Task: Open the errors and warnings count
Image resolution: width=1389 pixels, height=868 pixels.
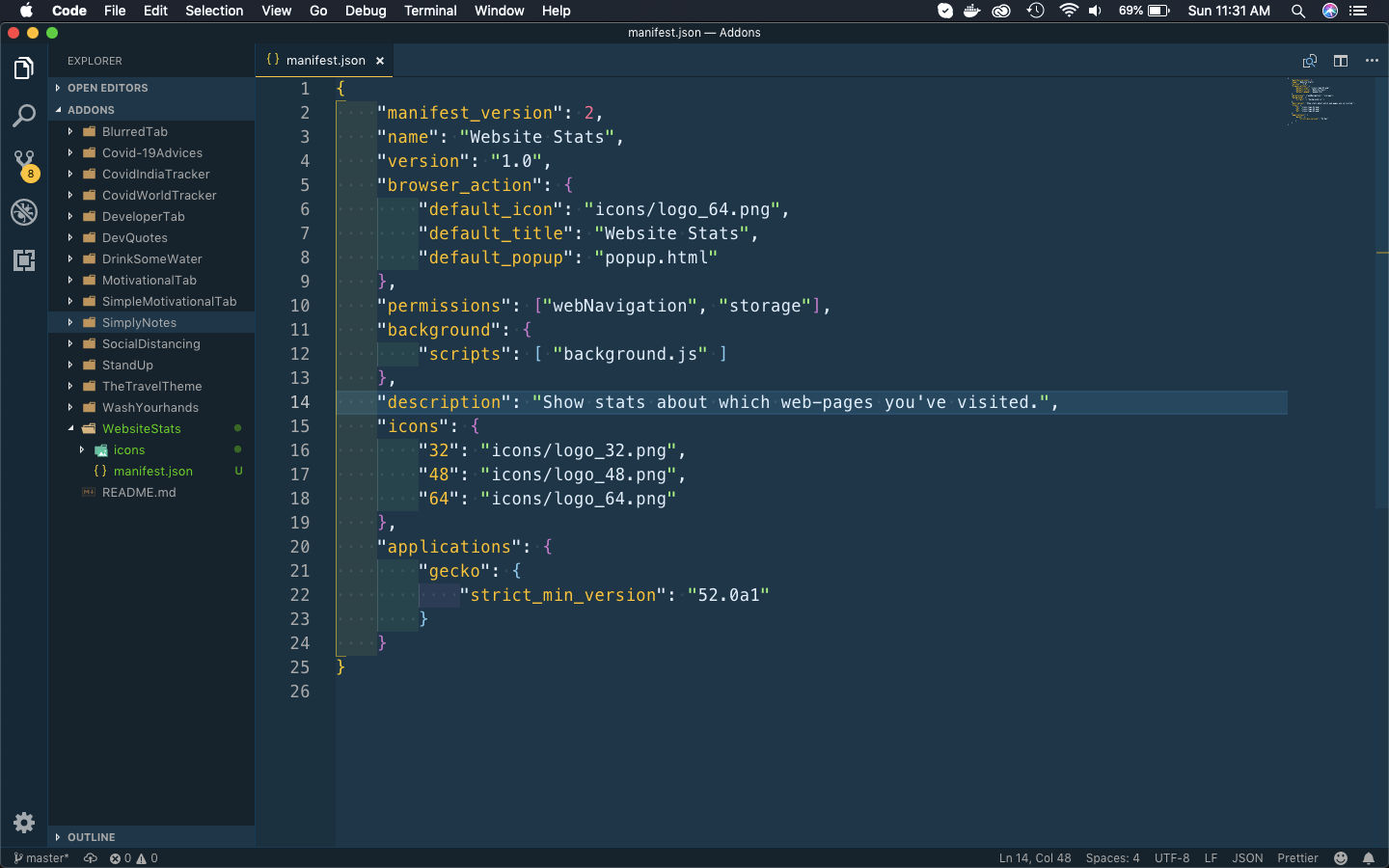Action: [x=134, y=858]
